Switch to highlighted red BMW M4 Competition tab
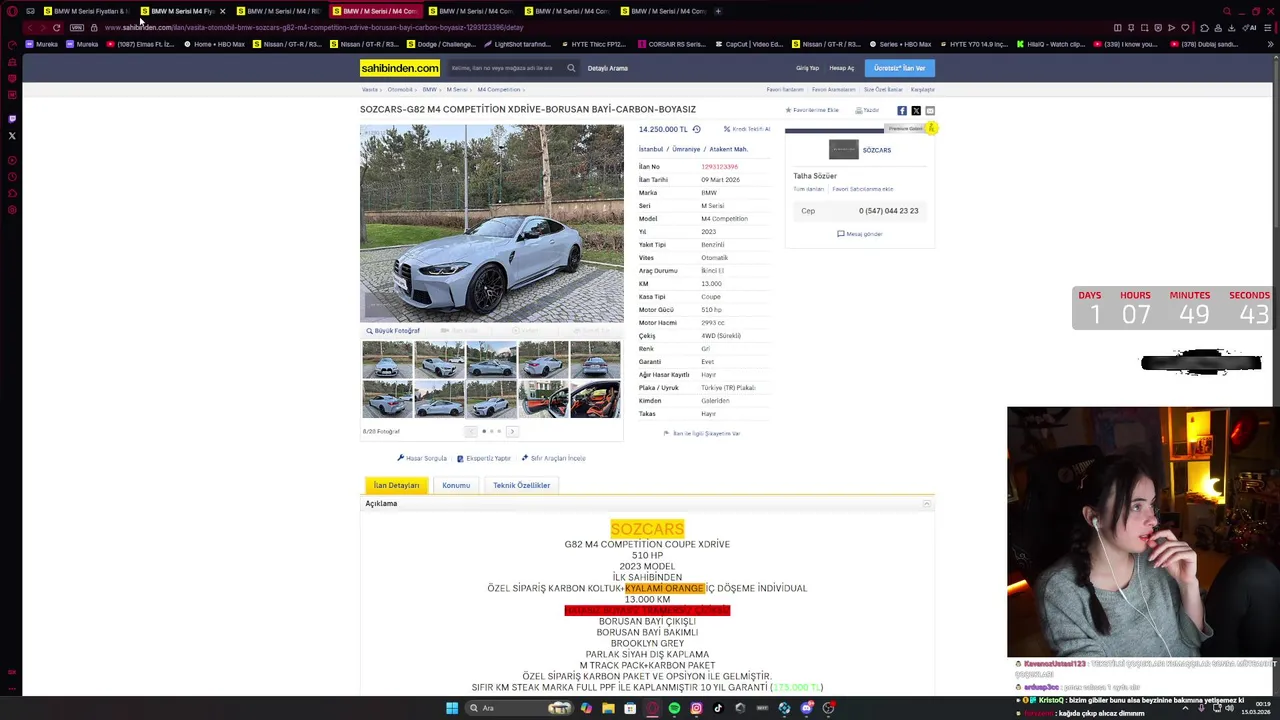Screen dimensions: 1280x720 375,11
